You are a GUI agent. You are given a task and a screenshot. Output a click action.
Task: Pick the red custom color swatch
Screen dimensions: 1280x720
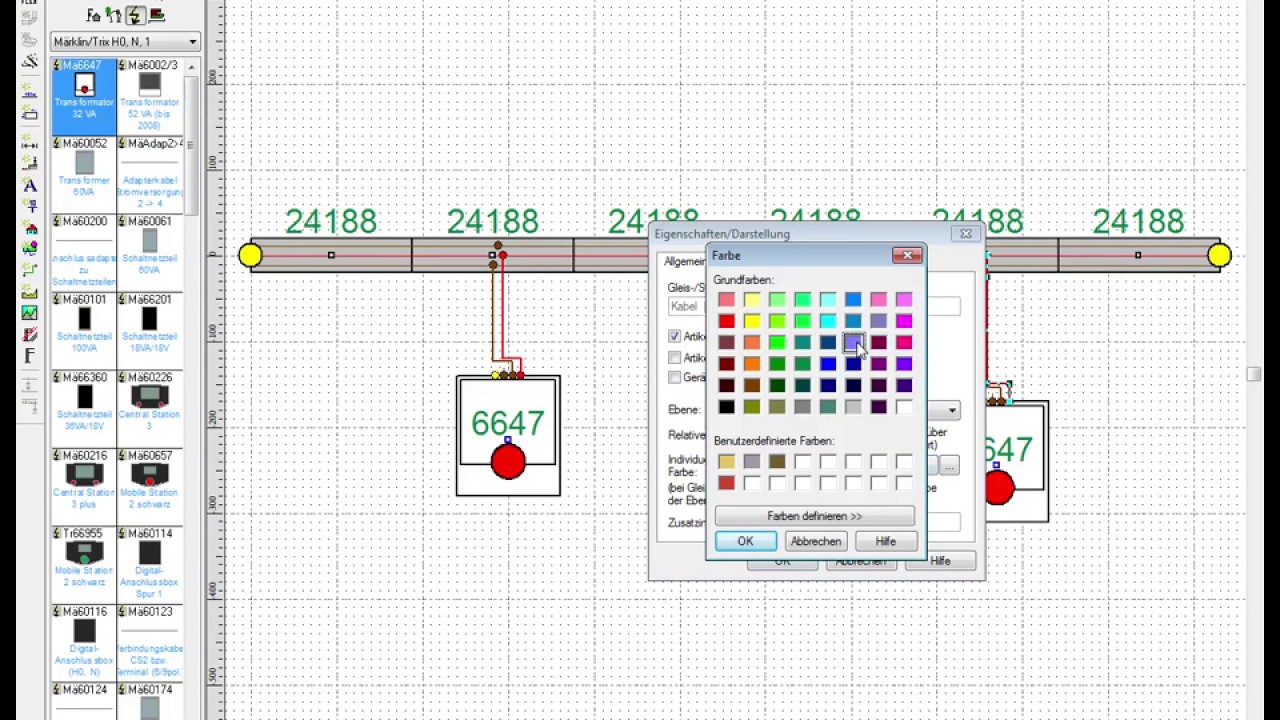726,484
